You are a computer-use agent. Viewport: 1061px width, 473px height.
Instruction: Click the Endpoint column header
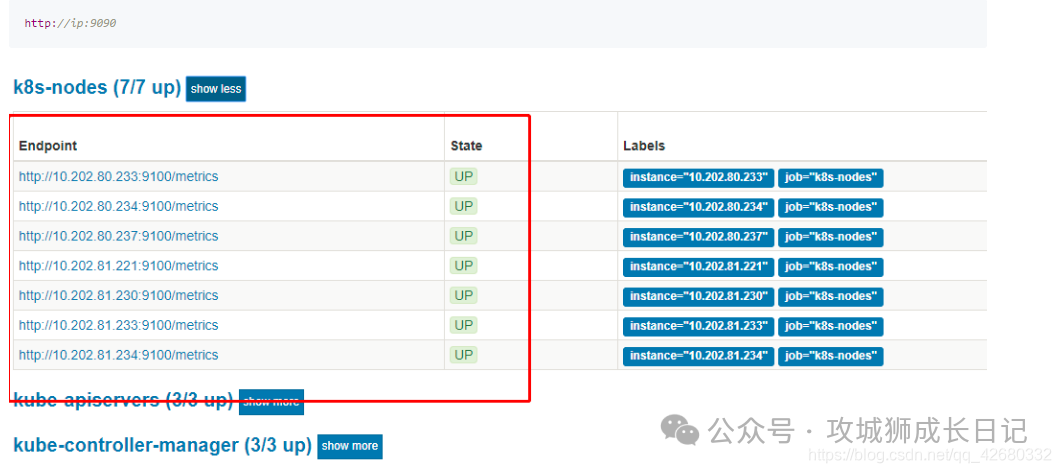[x=47, y=145]
